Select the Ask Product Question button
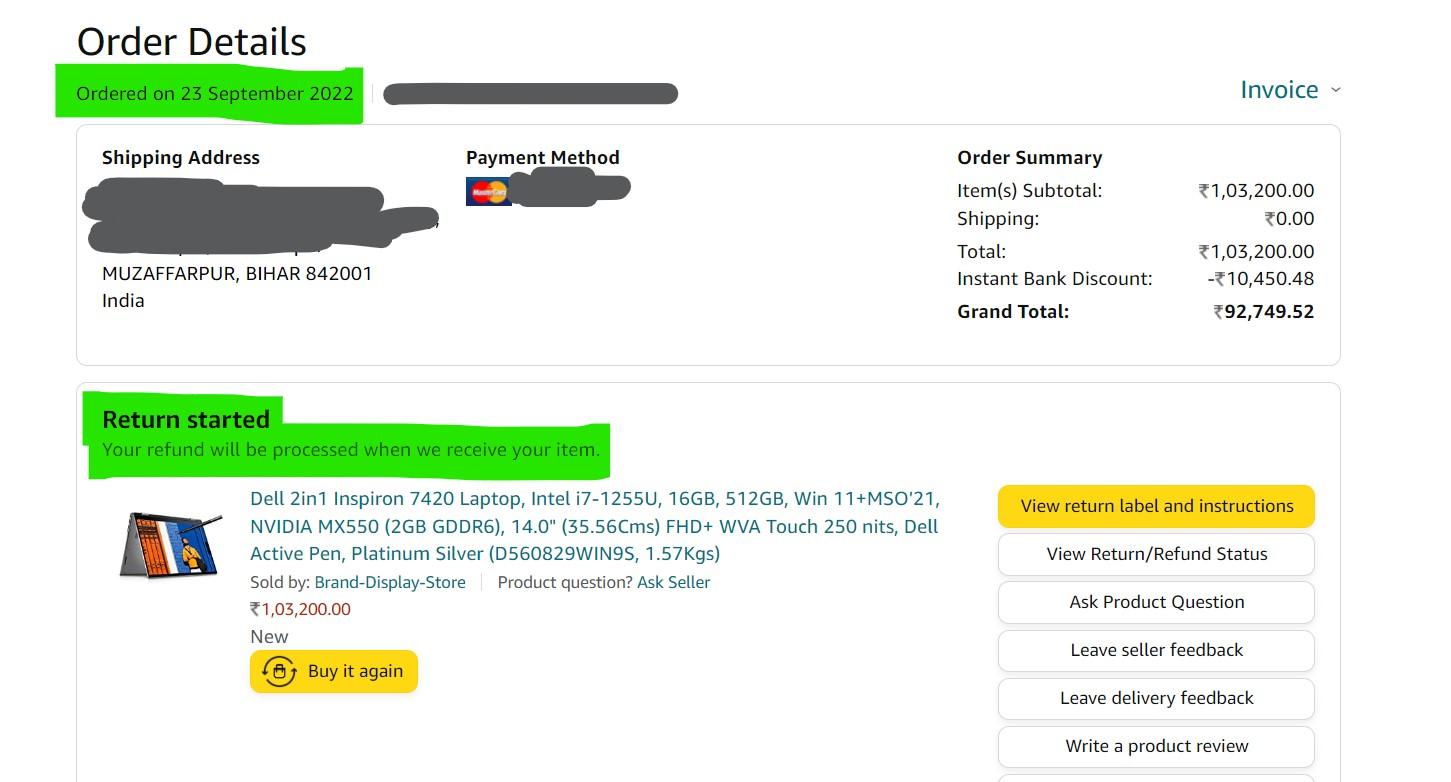 1156,602
